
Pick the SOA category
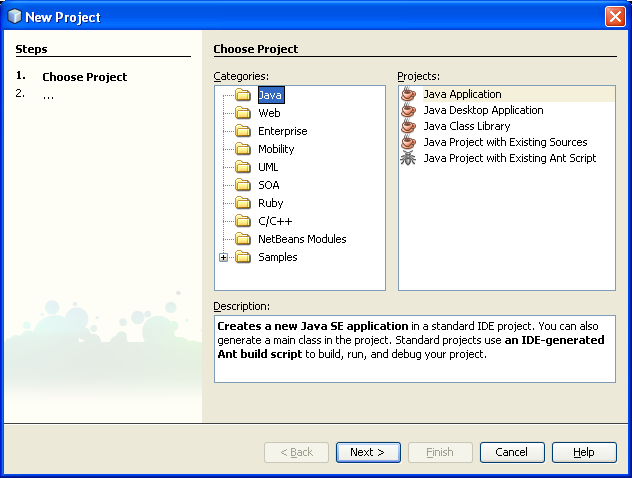268,185
